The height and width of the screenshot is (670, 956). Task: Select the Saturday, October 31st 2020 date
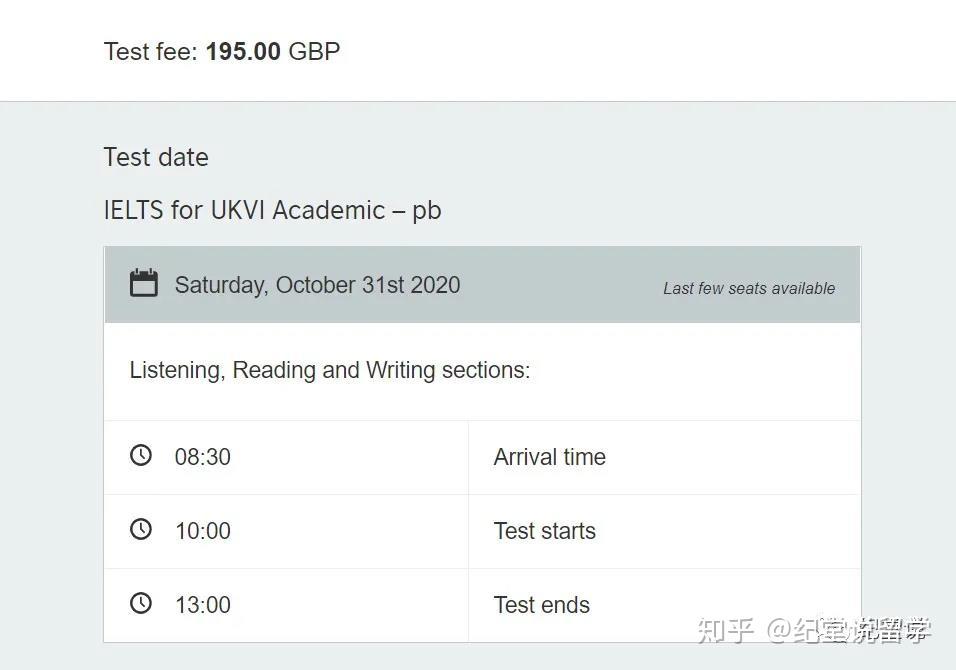317,285
